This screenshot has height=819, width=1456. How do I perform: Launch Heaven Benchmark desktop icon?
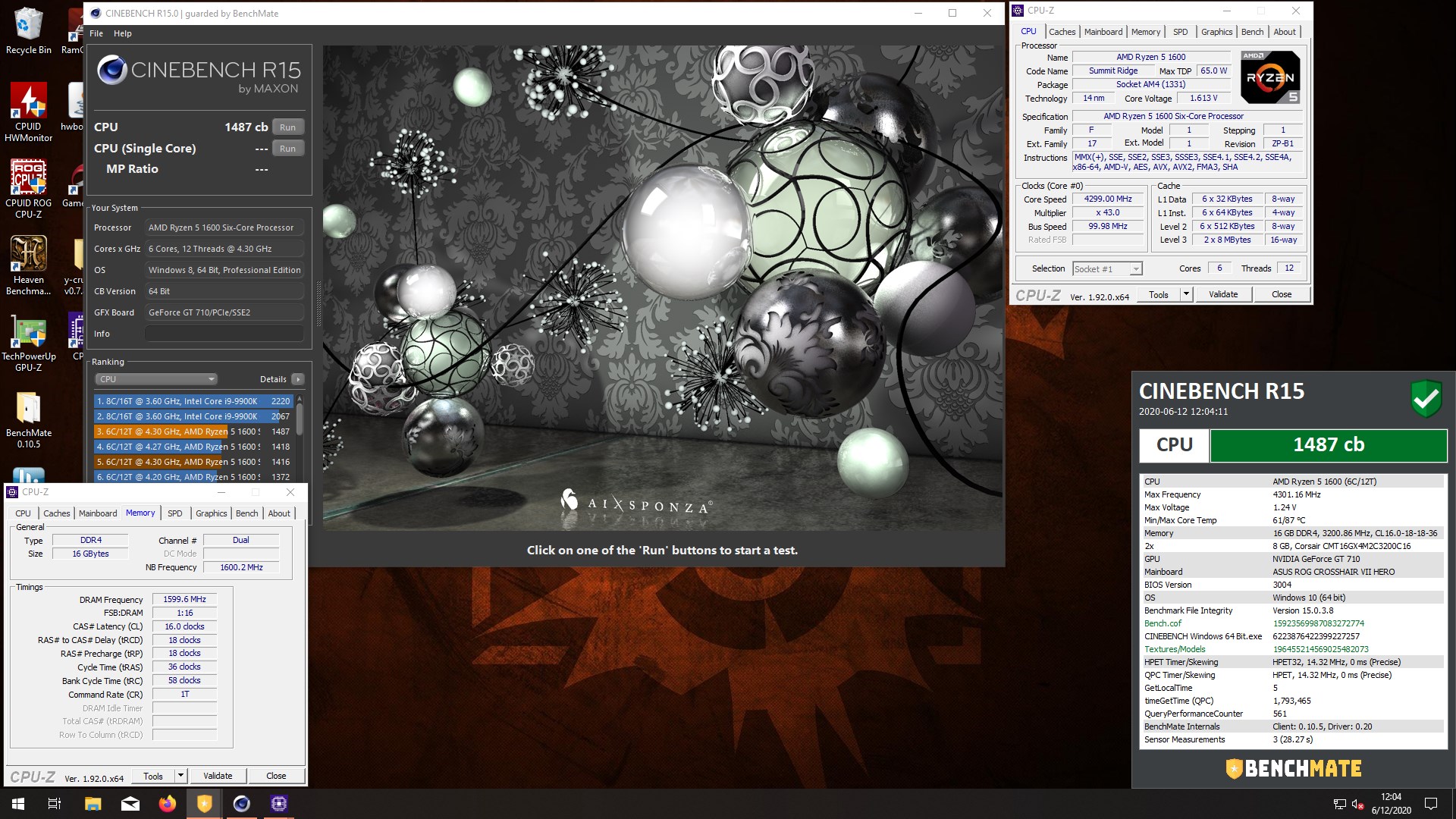point(28,265)
